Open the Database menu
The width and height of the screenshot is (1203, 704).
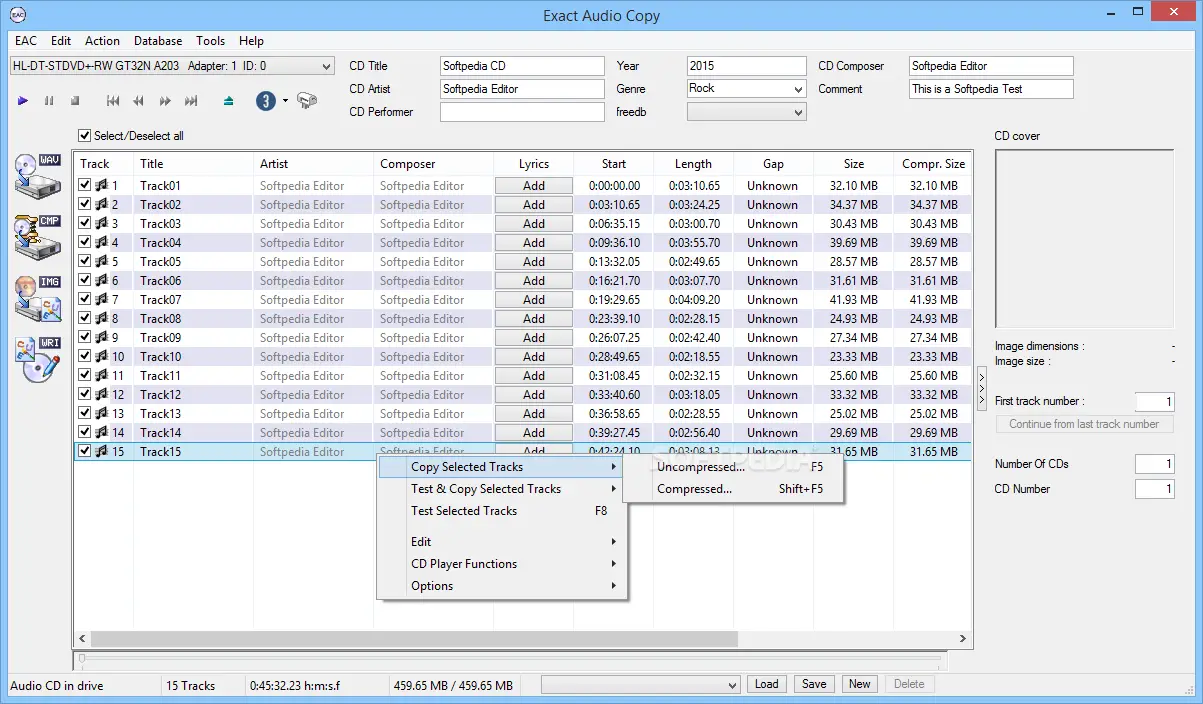tap(158, 41)
